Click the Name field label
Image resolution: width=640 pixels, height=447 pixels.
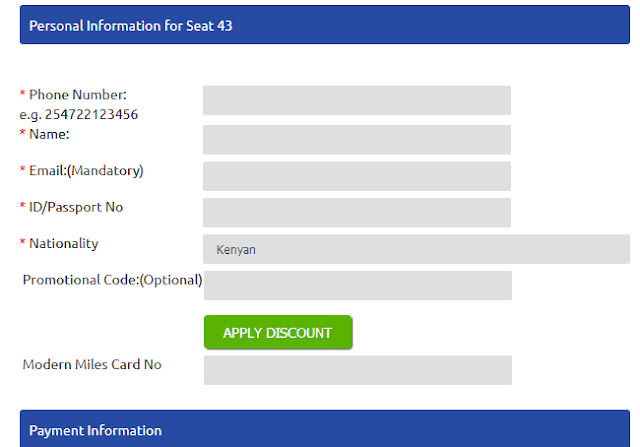(49, 133)
